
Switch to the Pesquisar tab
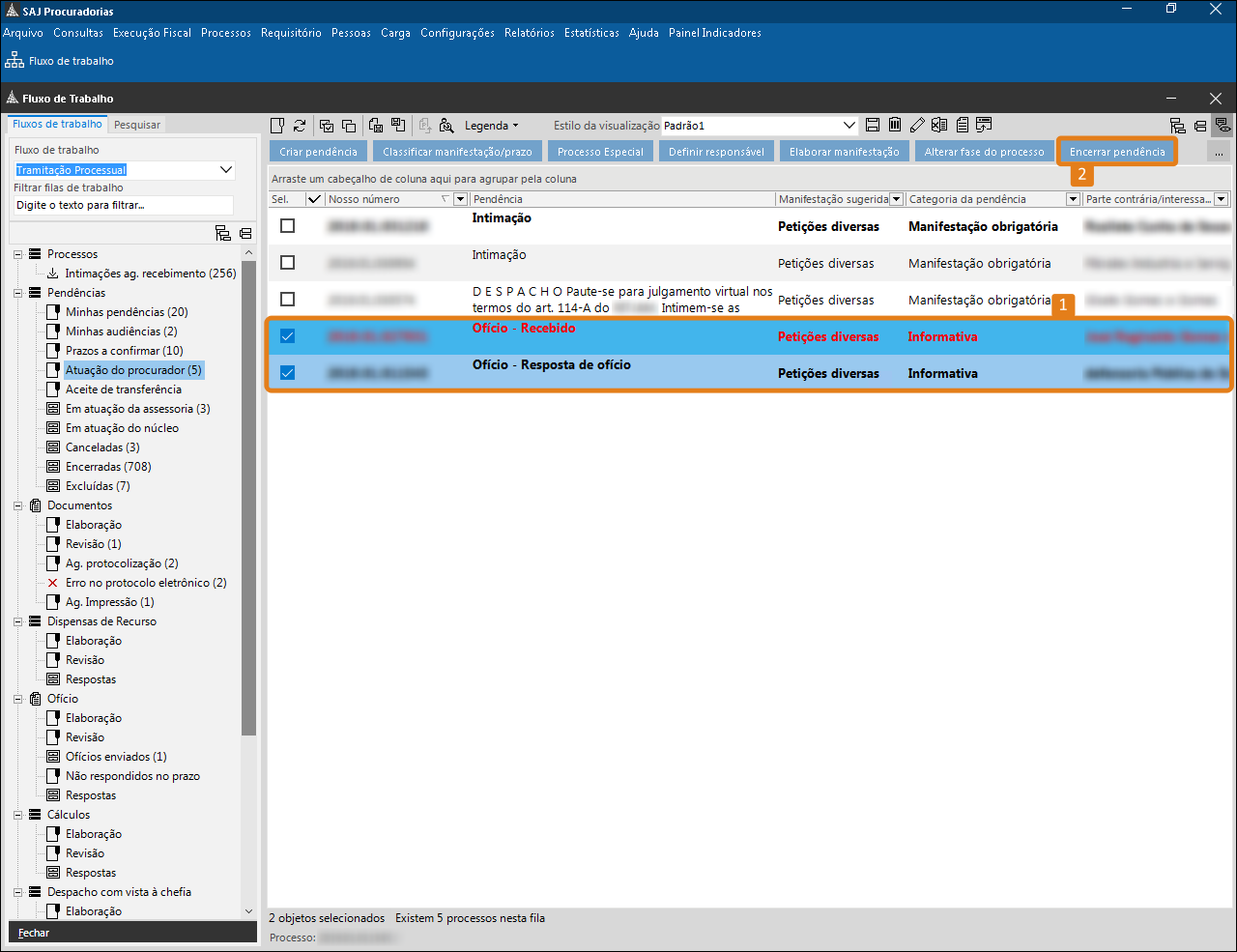pyautogui.click(x=137, y=125)
